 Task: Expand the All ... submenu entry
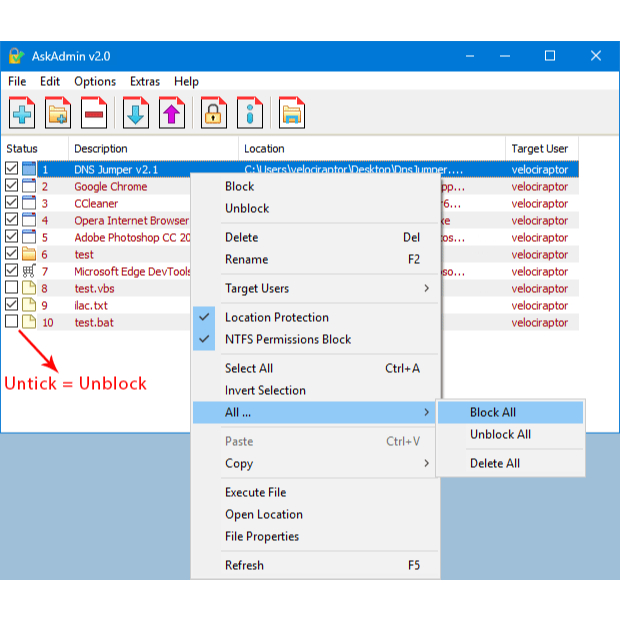pos(316,412)
